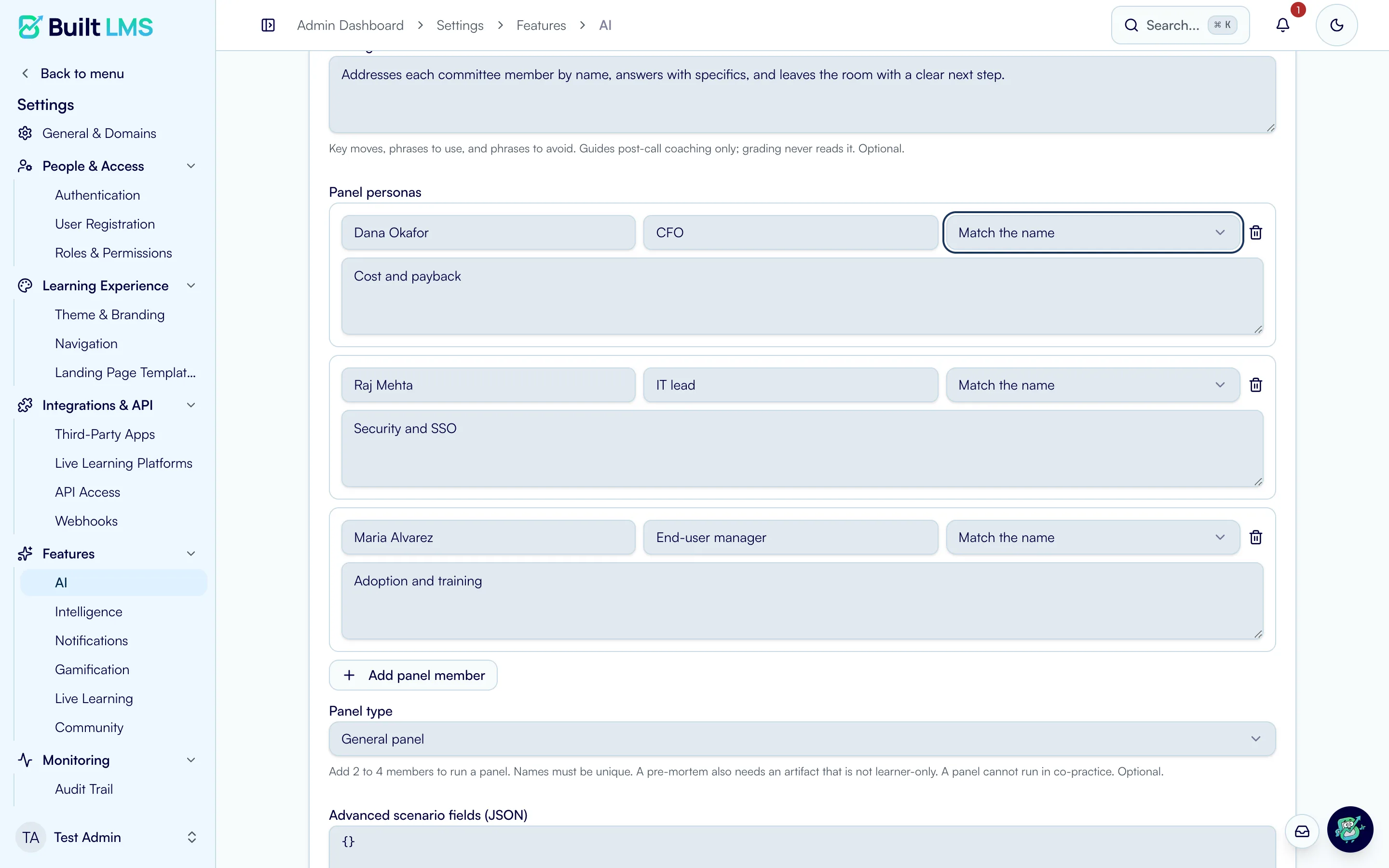Open Audit Trail
Viewport: 1389px width, 868px height.
tap(84, 789)
